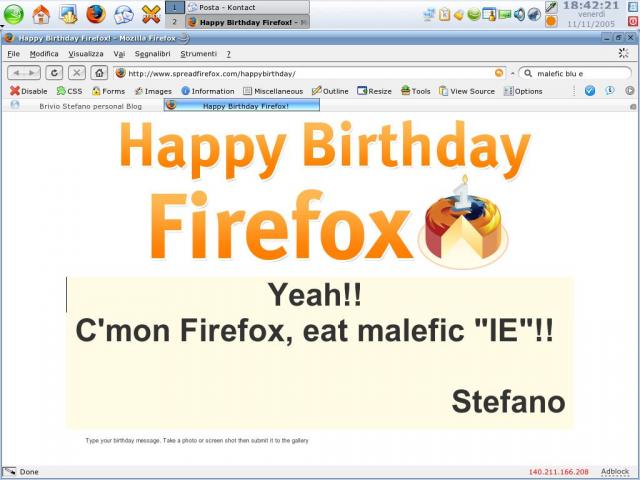Click the Reload page button
This screenshot has width=640, height=480.
pyautogui.click(x=53, y=73)
